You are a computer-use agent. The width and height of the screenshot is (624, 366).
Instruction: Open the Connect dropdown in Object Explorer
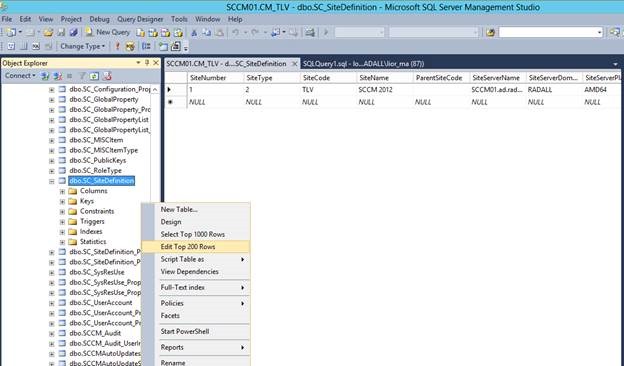click(x=20, y=76)
